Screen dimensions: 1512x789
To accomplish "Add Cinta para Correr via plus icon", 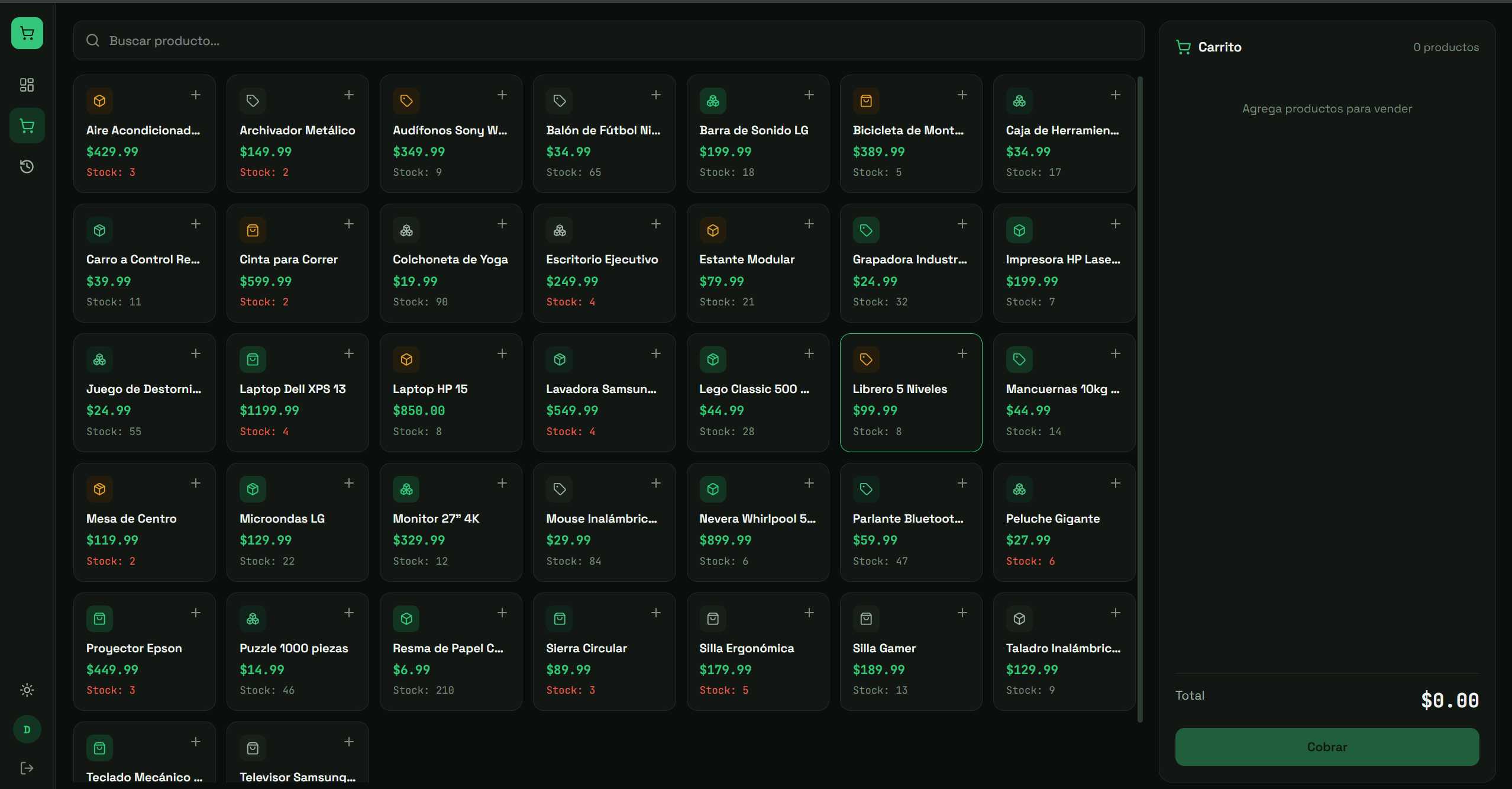I will click(349, 224).
